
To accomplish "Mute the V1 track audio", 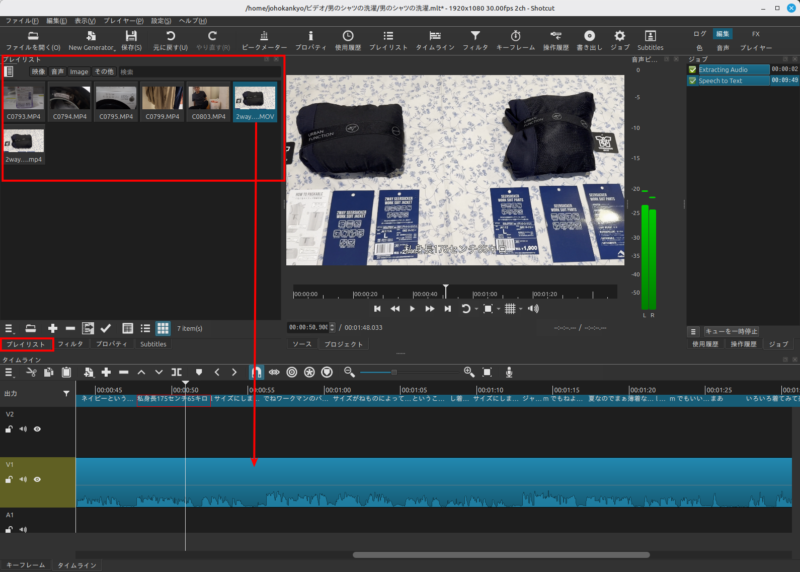I will coord(23,480).
